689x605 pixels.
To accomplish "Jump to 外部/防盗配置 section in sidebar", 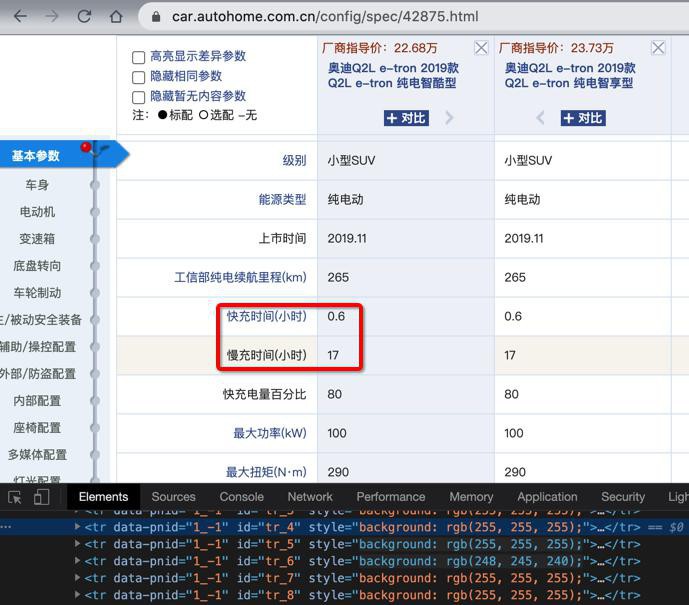I will pos(38,374).
